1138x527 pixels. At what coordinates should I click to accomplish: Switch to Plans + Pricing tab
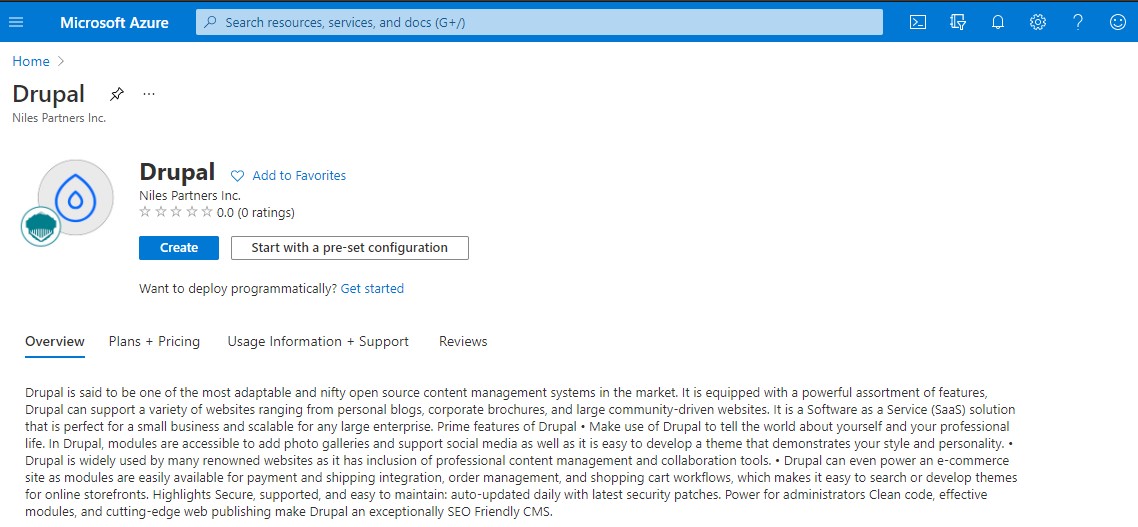(154, 342)
